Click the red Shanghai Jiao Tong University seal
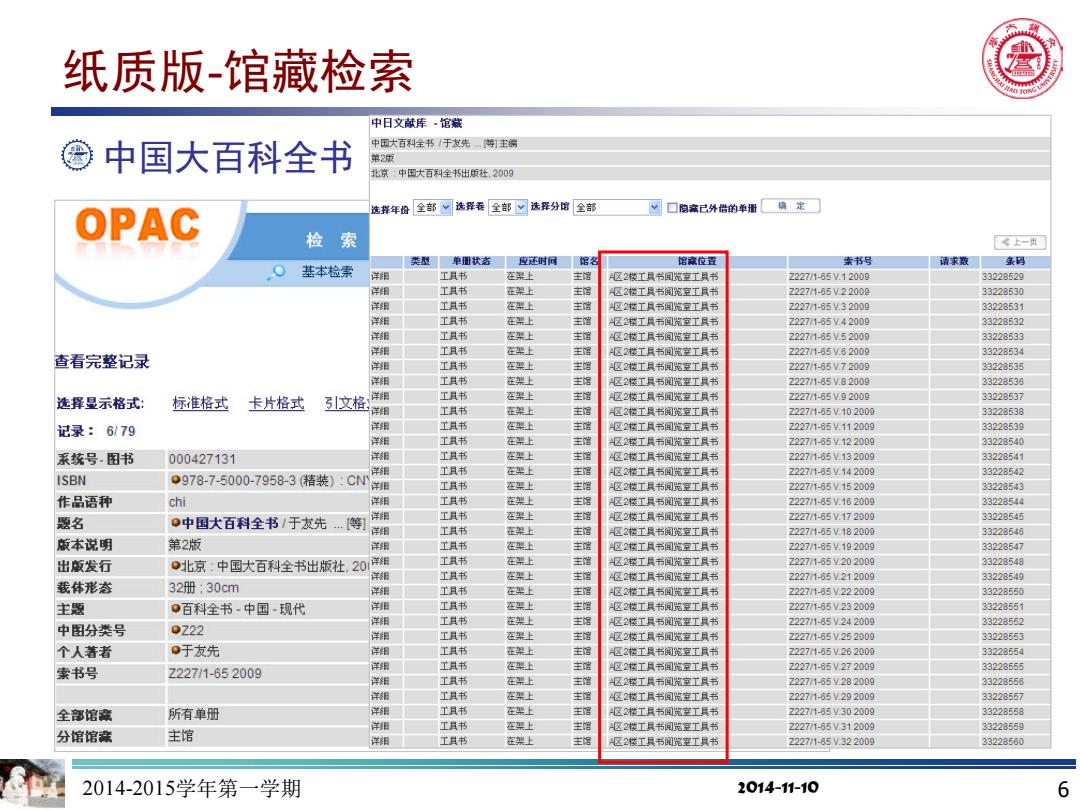 [1021, 58]
